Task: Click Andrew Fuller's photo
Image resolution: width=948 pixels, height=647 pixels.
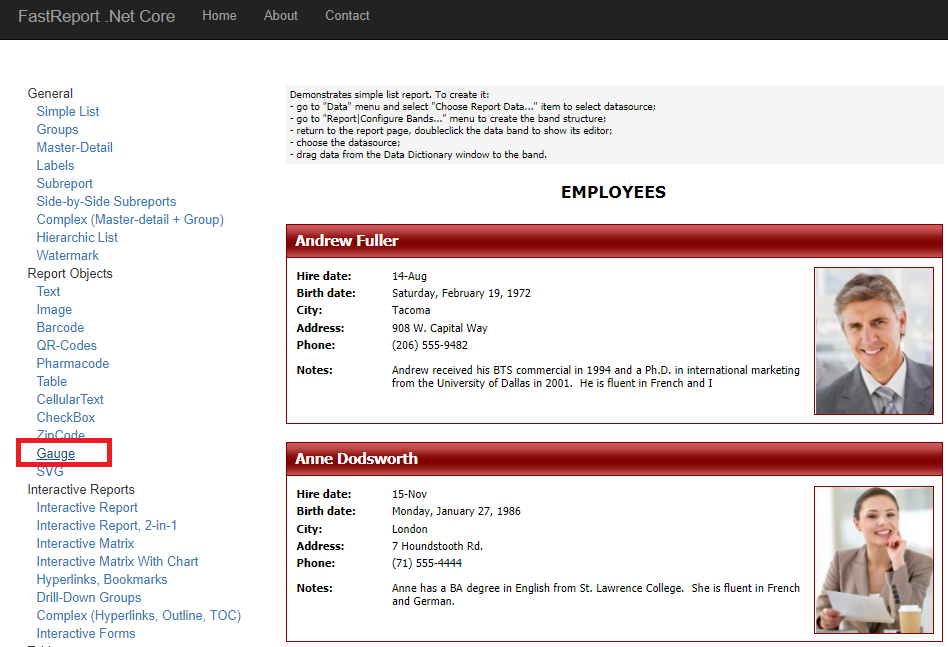Action: (874, 341)
